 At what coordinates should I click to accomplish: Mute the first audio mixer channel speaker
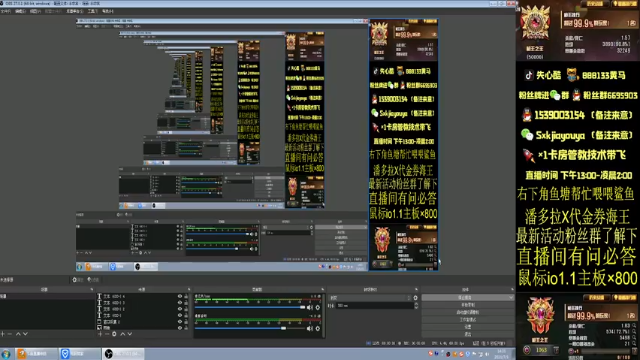coord(310,307)
